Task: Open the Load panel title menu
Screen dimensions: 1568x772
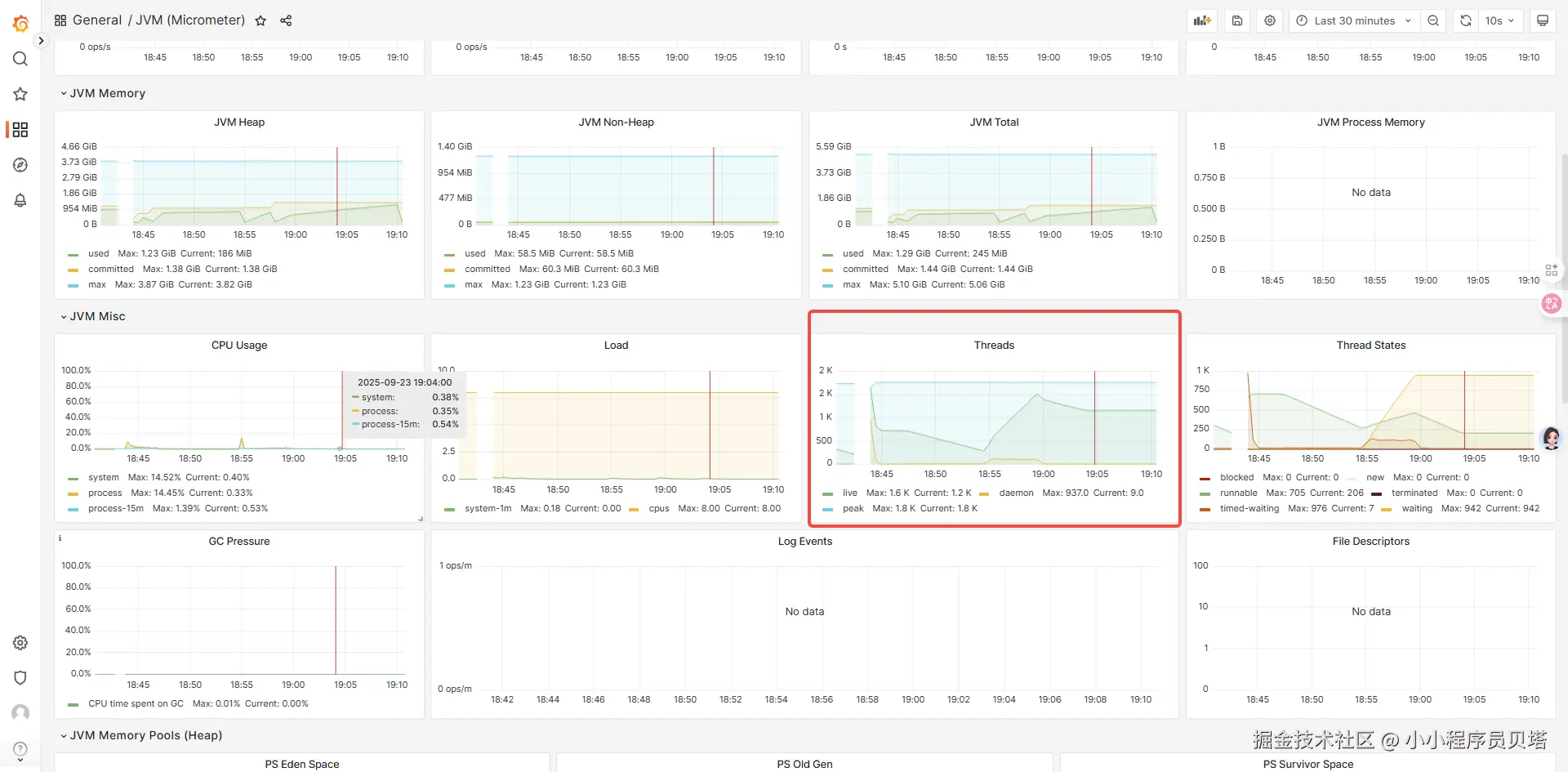Action: [617, 346]
